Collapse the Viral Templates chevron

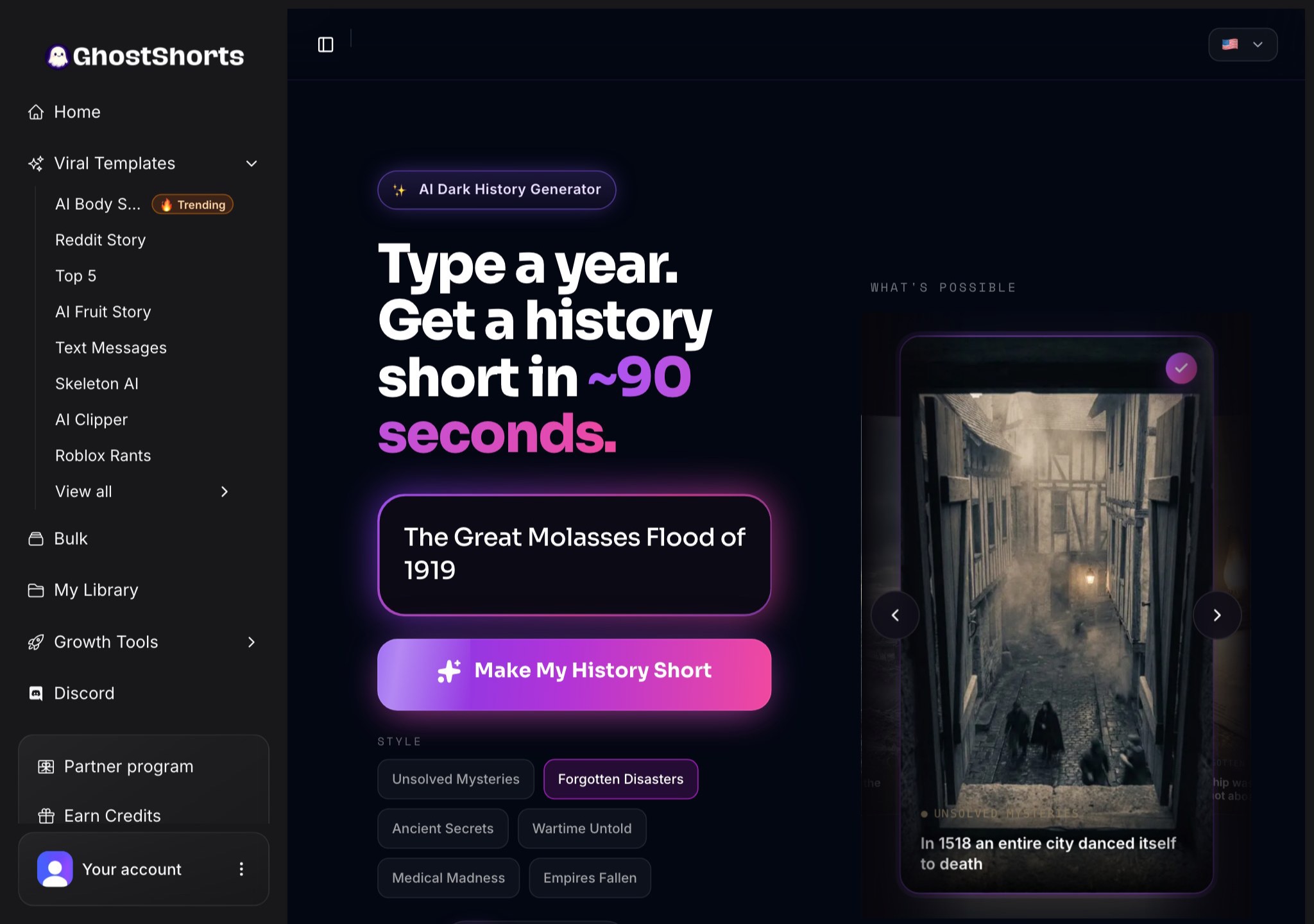(252, 164)
